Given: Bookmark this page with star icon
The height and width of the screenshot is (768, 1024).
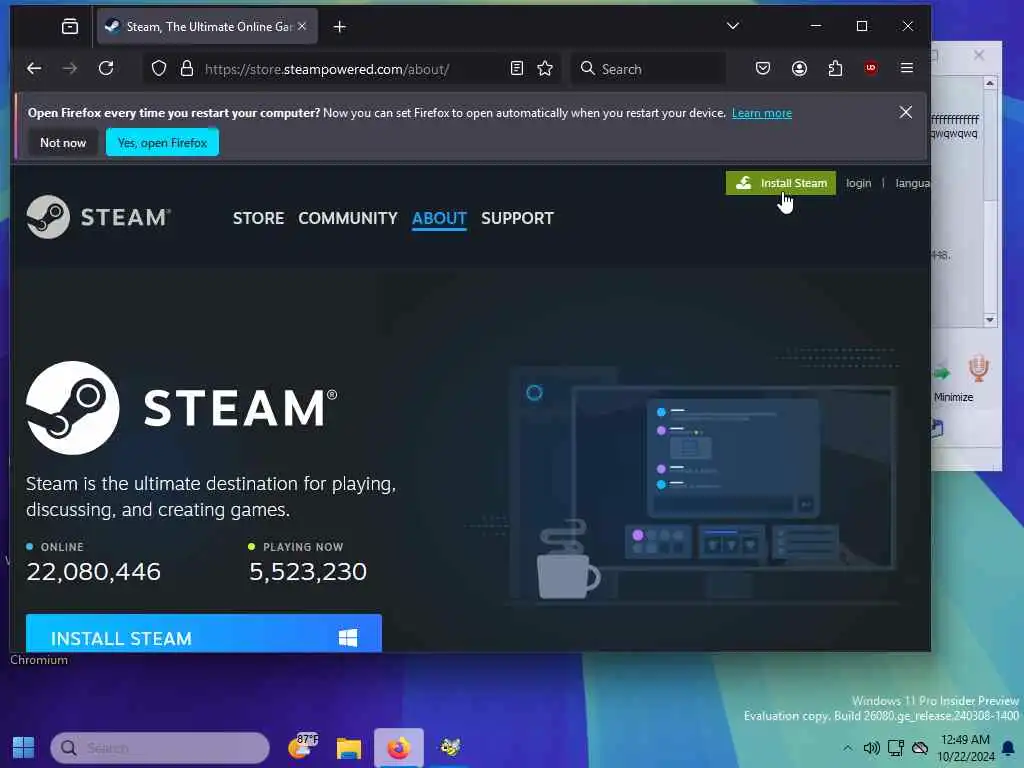Looking at the screenshot, I should (x=545, y=69).
